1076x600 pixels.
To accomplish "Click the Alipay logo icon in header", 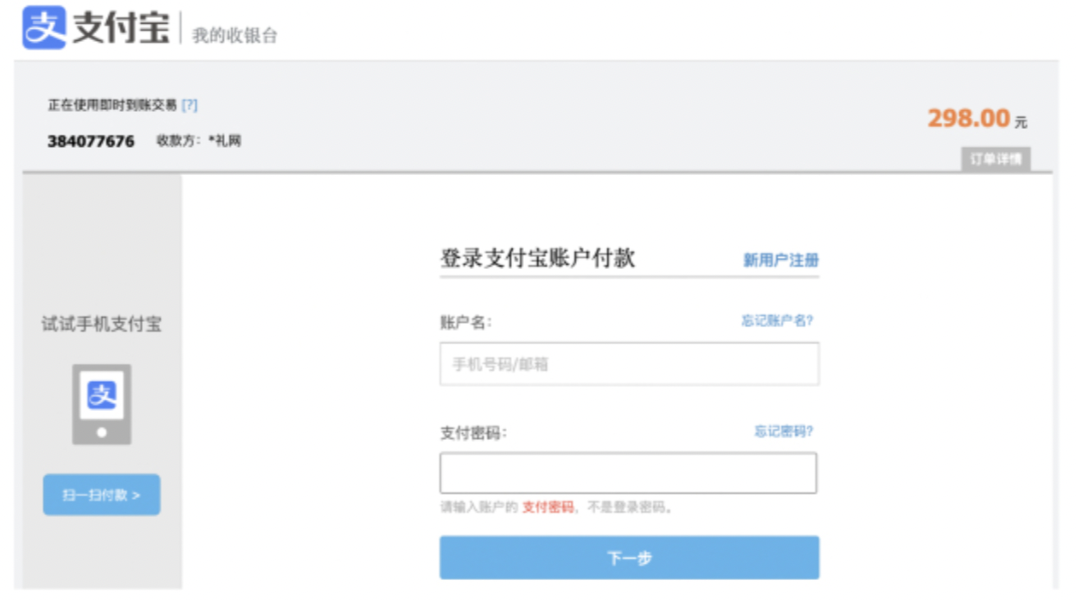I will (x=44, y=27).
